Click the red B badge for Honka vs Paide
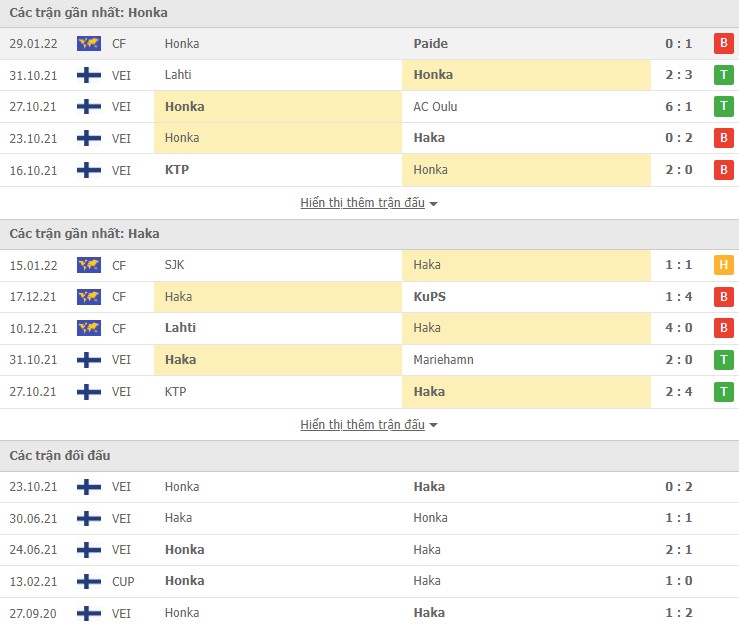This screenshot has width=739, height=628. click(723, 44)
